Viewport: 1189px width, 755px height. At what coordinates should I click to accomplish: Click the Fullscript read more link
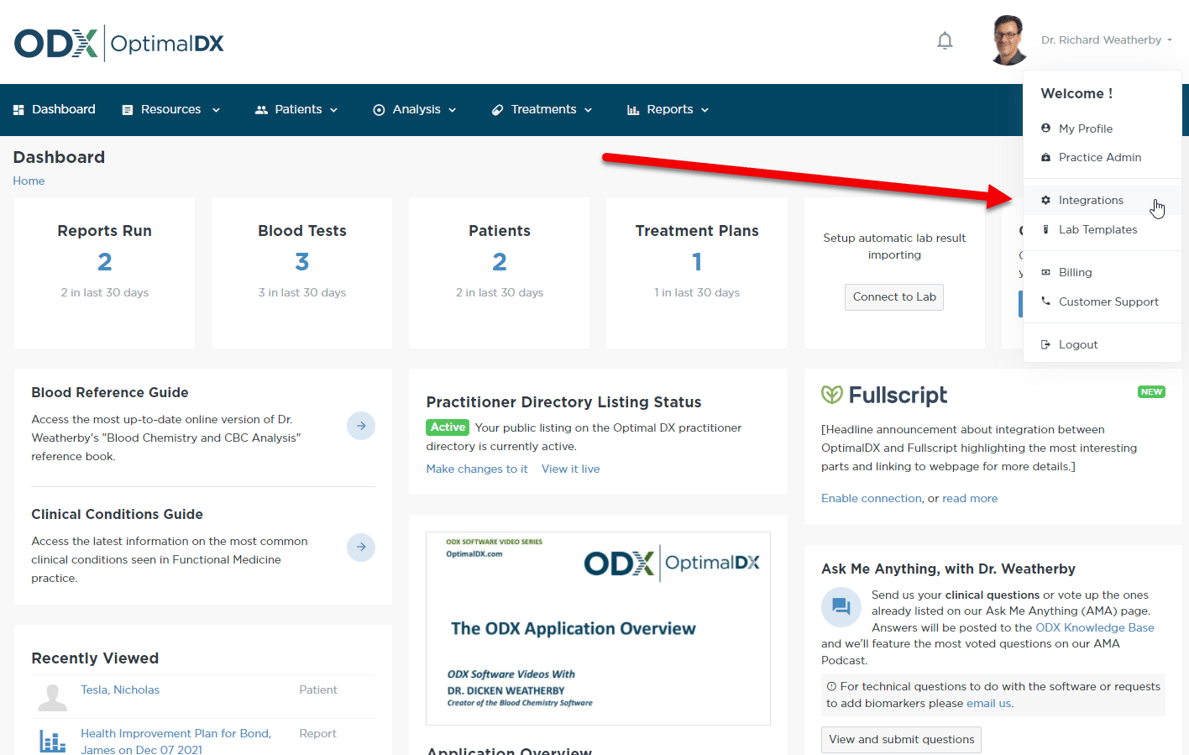click(x=970, y=499)
